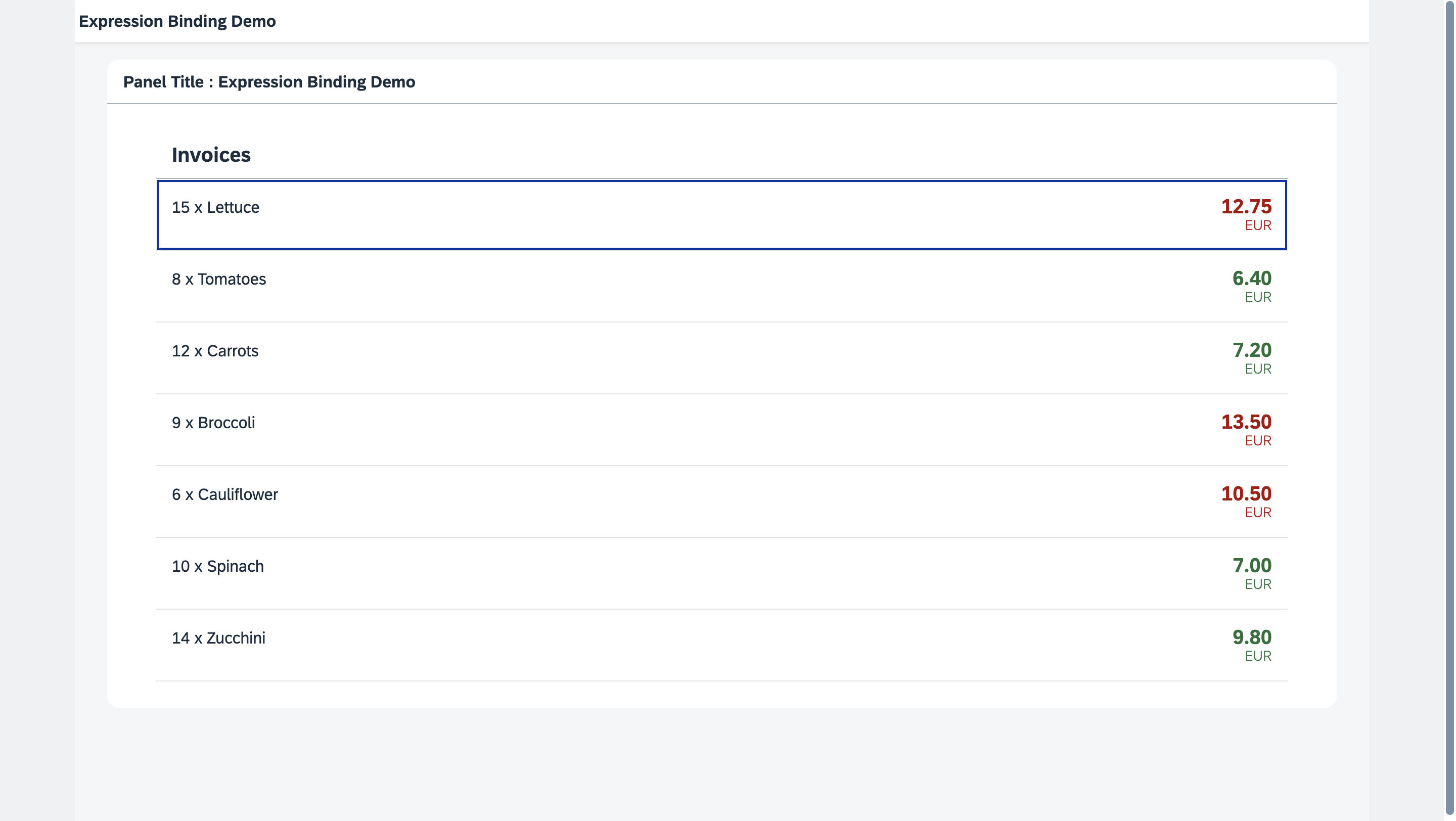Click the 7.20 EUR Carrots price

[1251, 350]
